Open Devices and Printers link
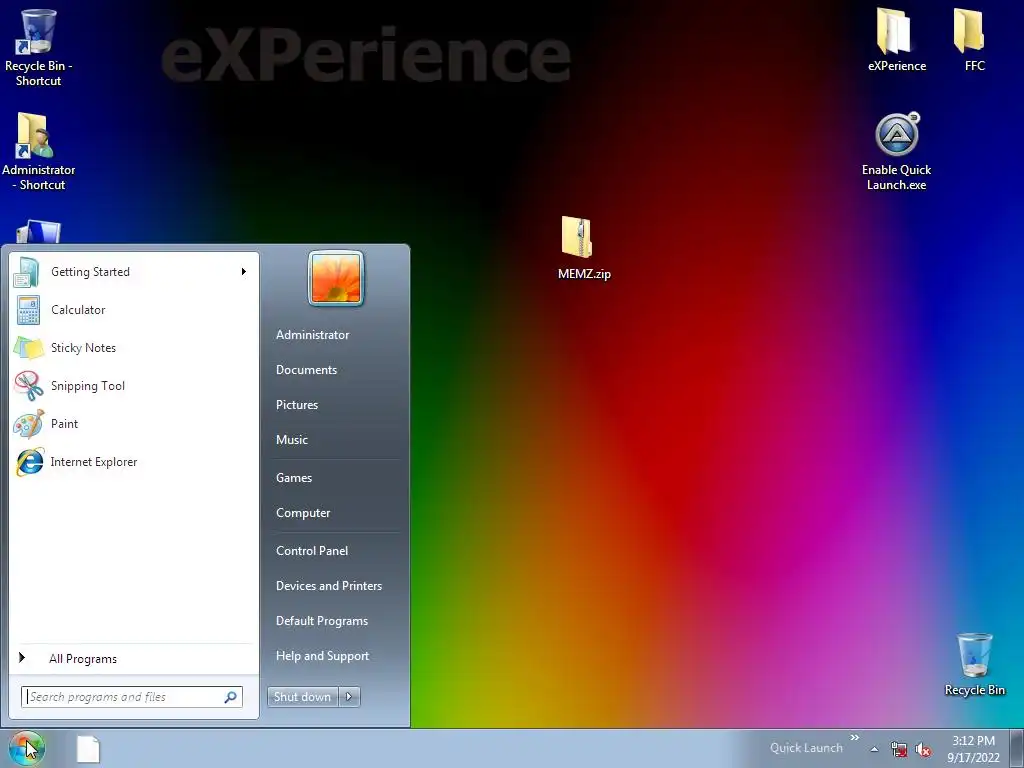1024x768 pixels. [328, 586]
